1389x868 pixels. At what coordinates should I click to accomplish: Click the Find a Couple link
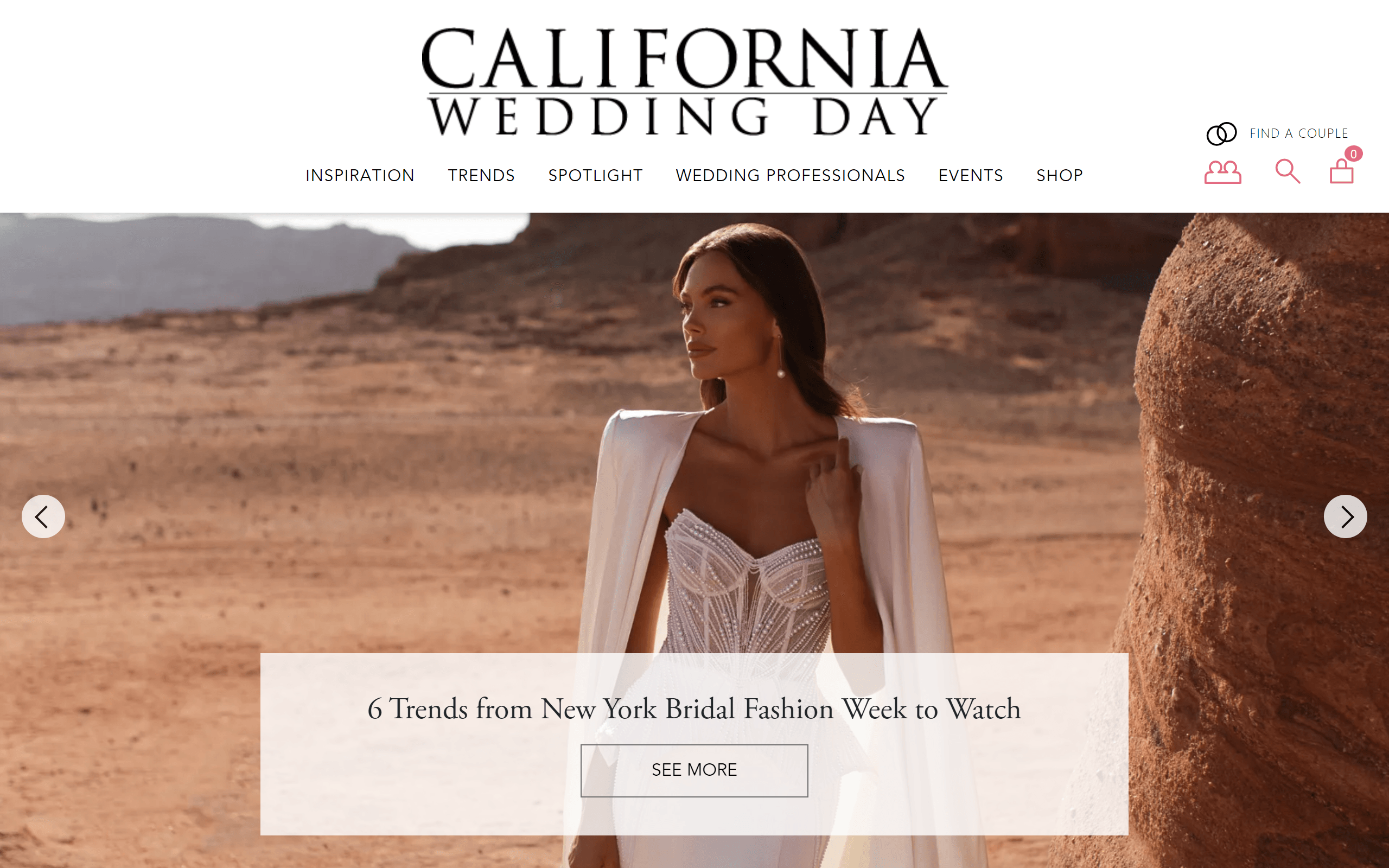tap(1299, 133)
